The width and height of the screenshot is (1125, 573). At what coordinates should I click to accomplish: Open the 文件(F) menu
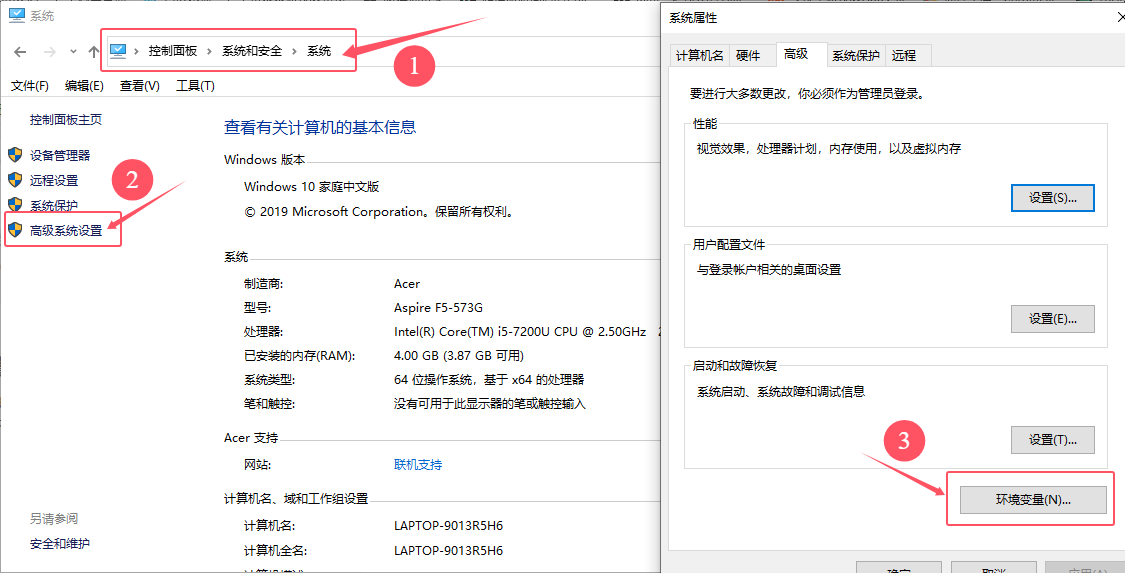coord(30,86)
